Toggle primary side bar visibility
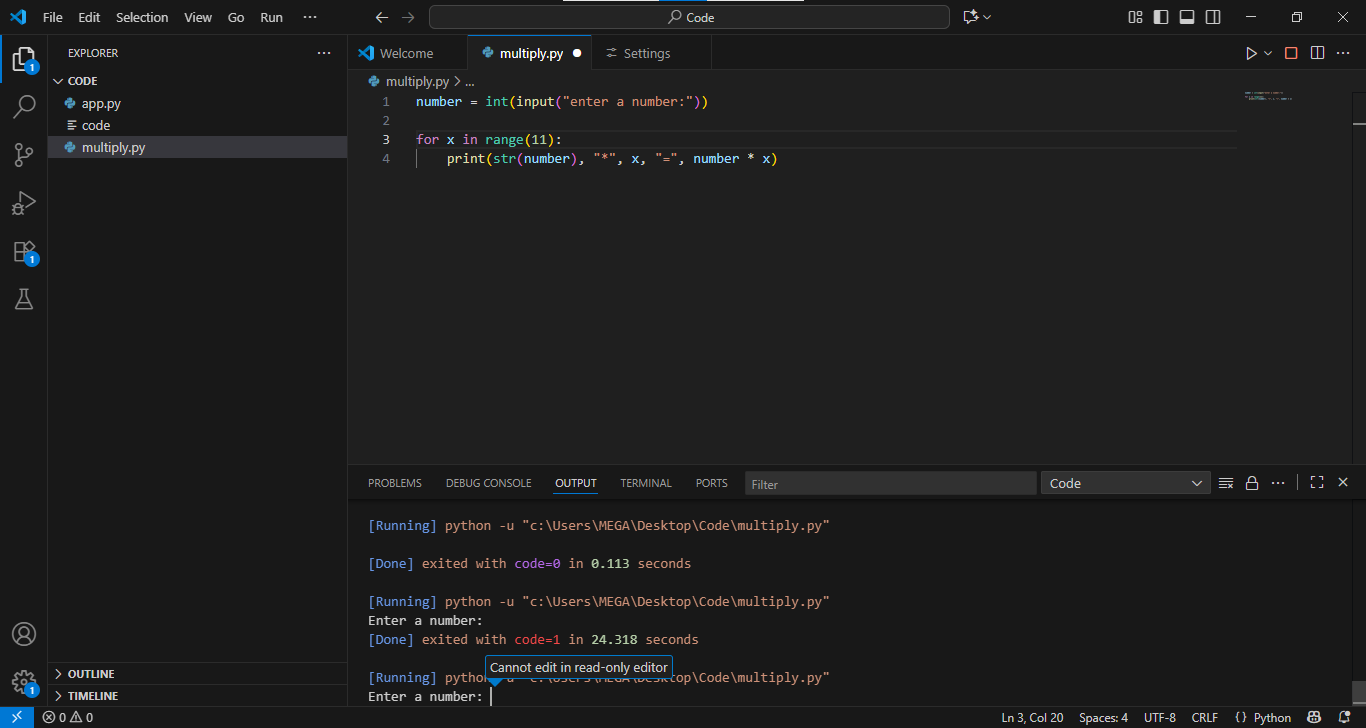The width and height of the screenshot is (1366, 728). [1161, 17]
